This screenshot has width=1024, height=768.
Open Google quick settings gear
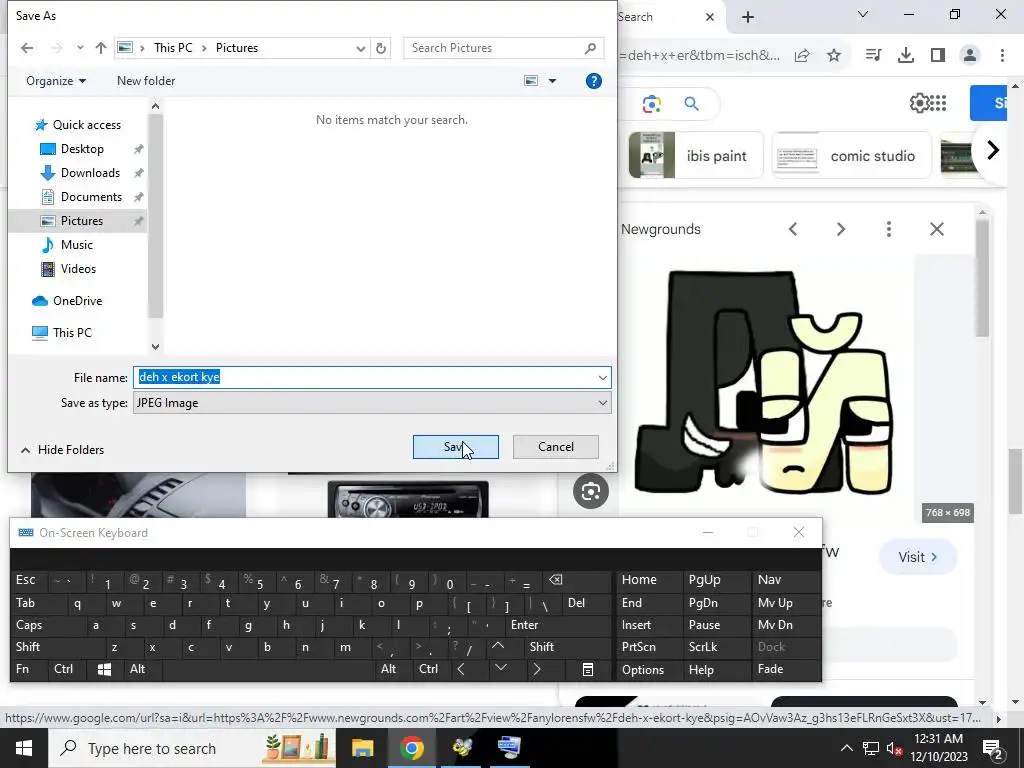click(x=919, y=103)
